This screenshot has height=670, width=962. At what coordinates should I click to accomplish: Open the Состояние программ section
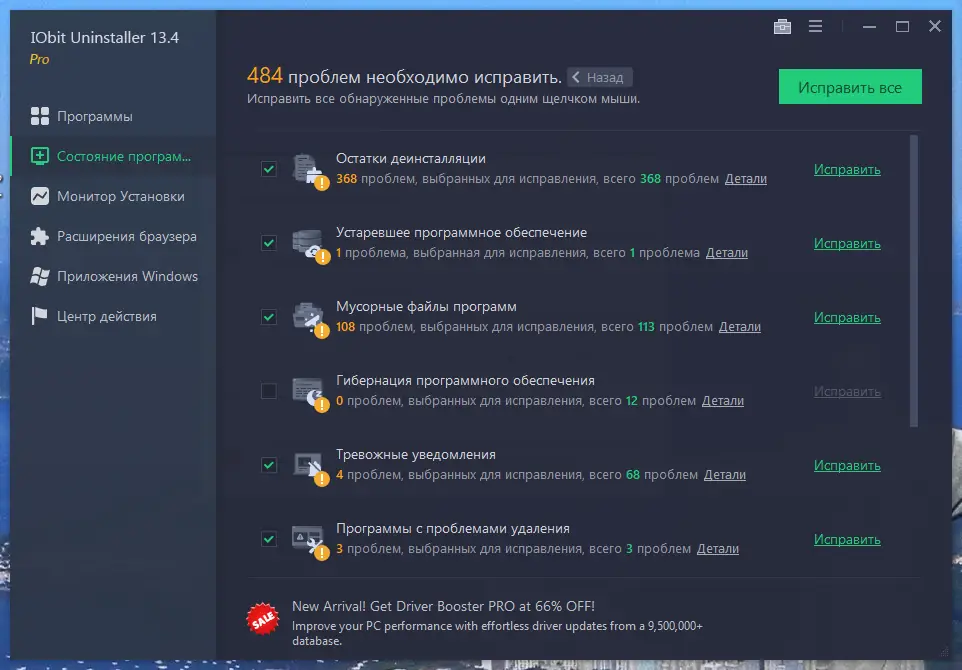pyautogui.click(x=113, y=156)
